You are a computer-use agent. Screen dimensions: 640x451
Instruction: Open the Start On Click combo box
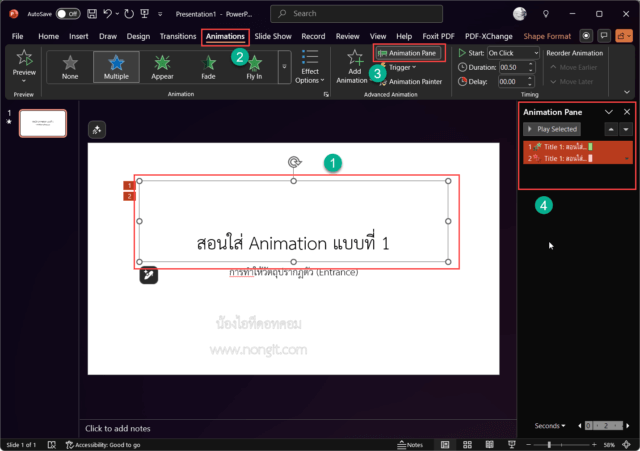(513, 53)
